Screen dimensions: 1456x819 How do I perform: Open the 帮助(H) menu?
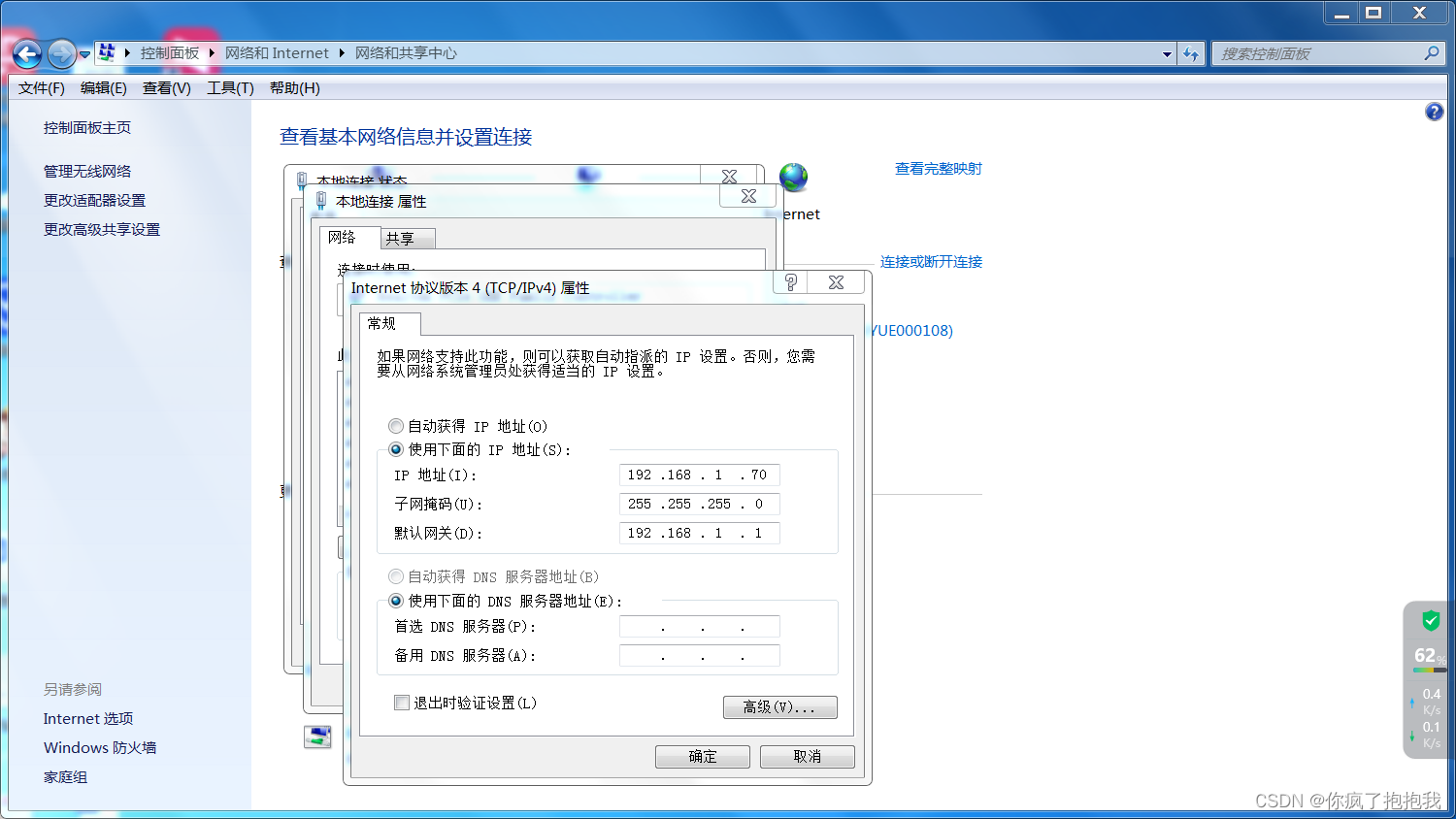click(295, 88)
